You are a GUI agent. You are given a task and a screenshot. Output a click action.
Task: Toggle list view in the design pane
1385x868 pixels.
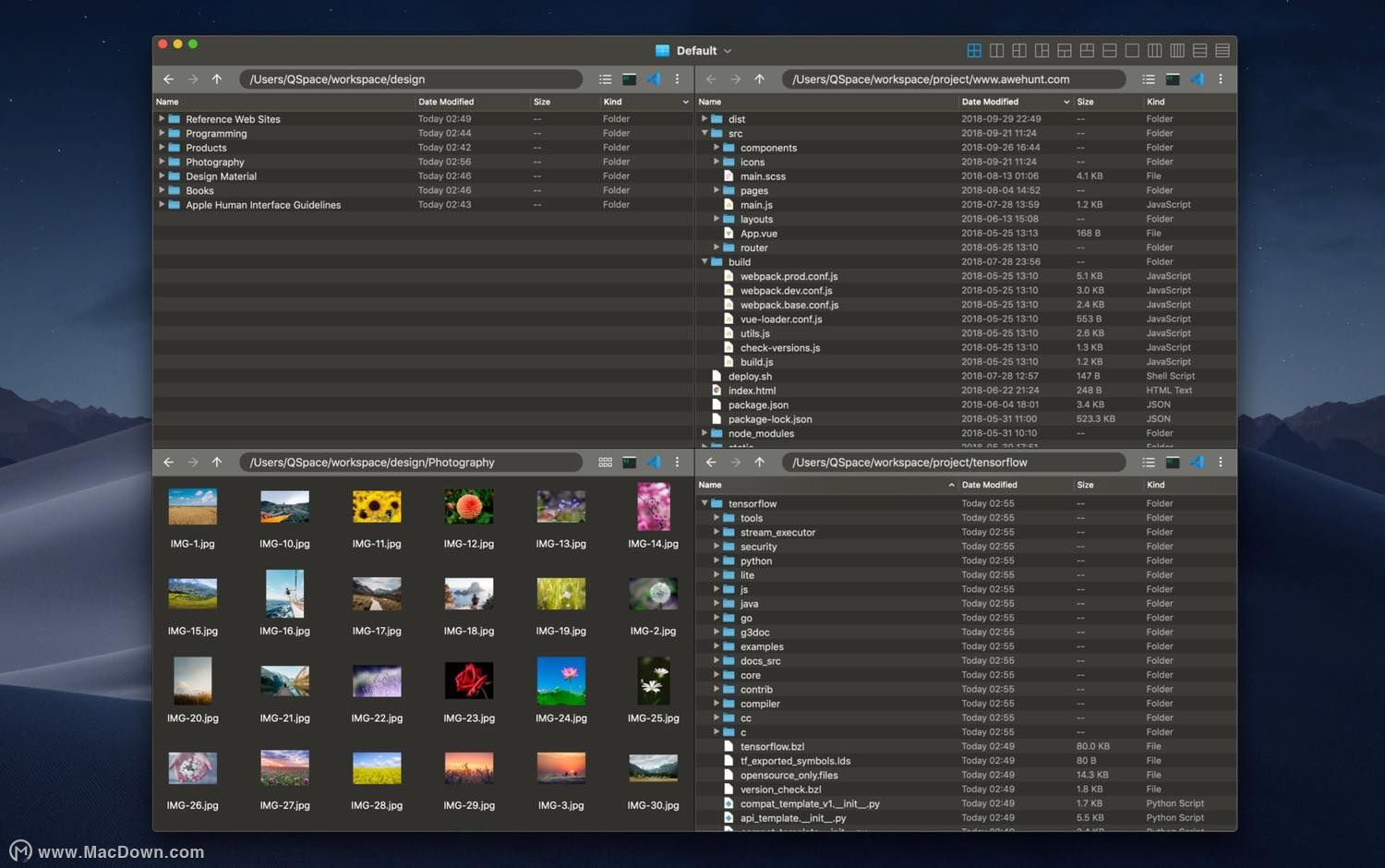606,79
